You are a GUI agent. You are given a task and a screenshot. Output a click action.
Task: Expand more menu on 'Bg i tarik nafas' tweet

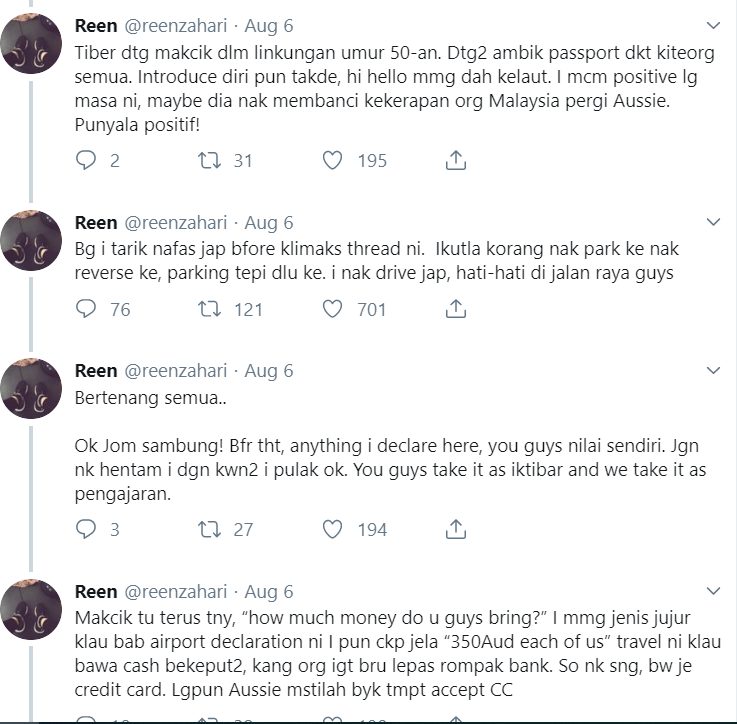coord(713,222)
